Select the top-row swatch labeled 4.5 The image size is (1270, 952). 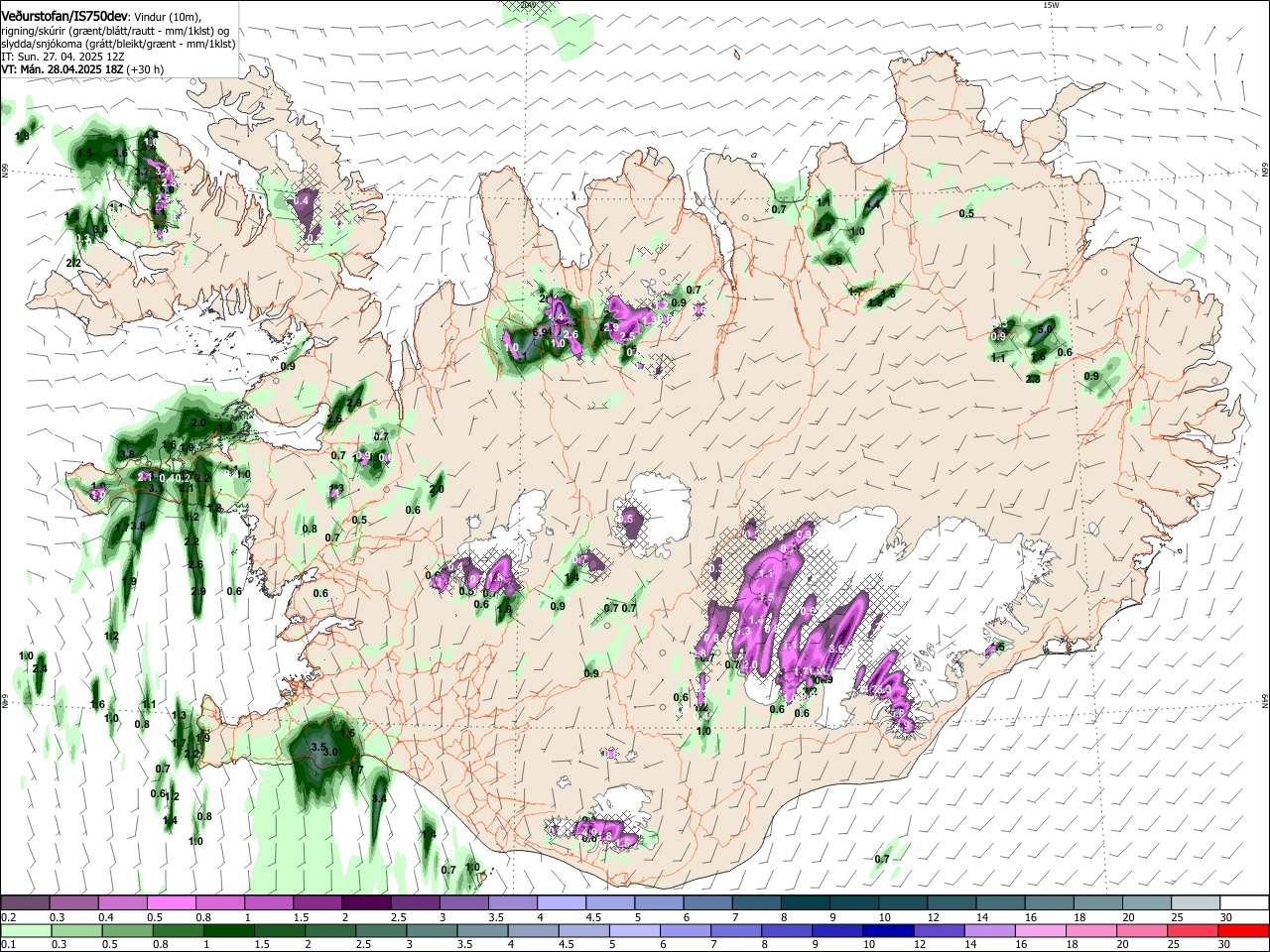pyautogui.click(x=609, y=902)
